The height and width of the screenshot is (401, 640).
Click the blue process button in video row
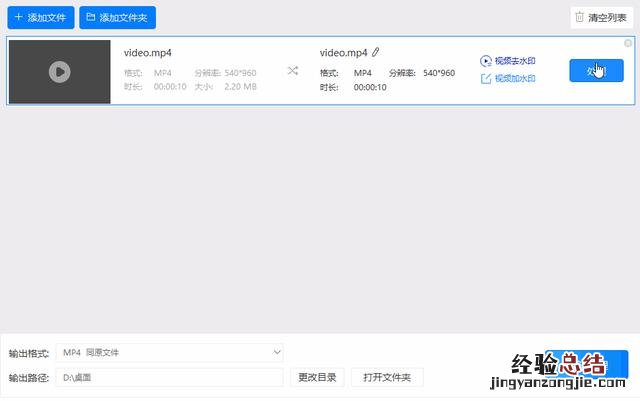point(596,71)
